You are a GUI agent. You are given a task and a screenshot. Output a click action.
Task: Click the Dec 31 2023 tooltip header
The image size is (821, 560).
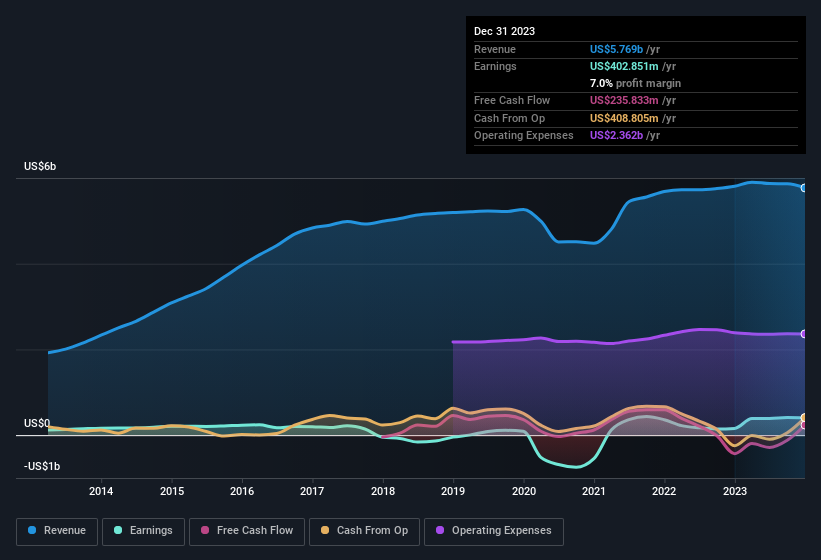[504, 31]
